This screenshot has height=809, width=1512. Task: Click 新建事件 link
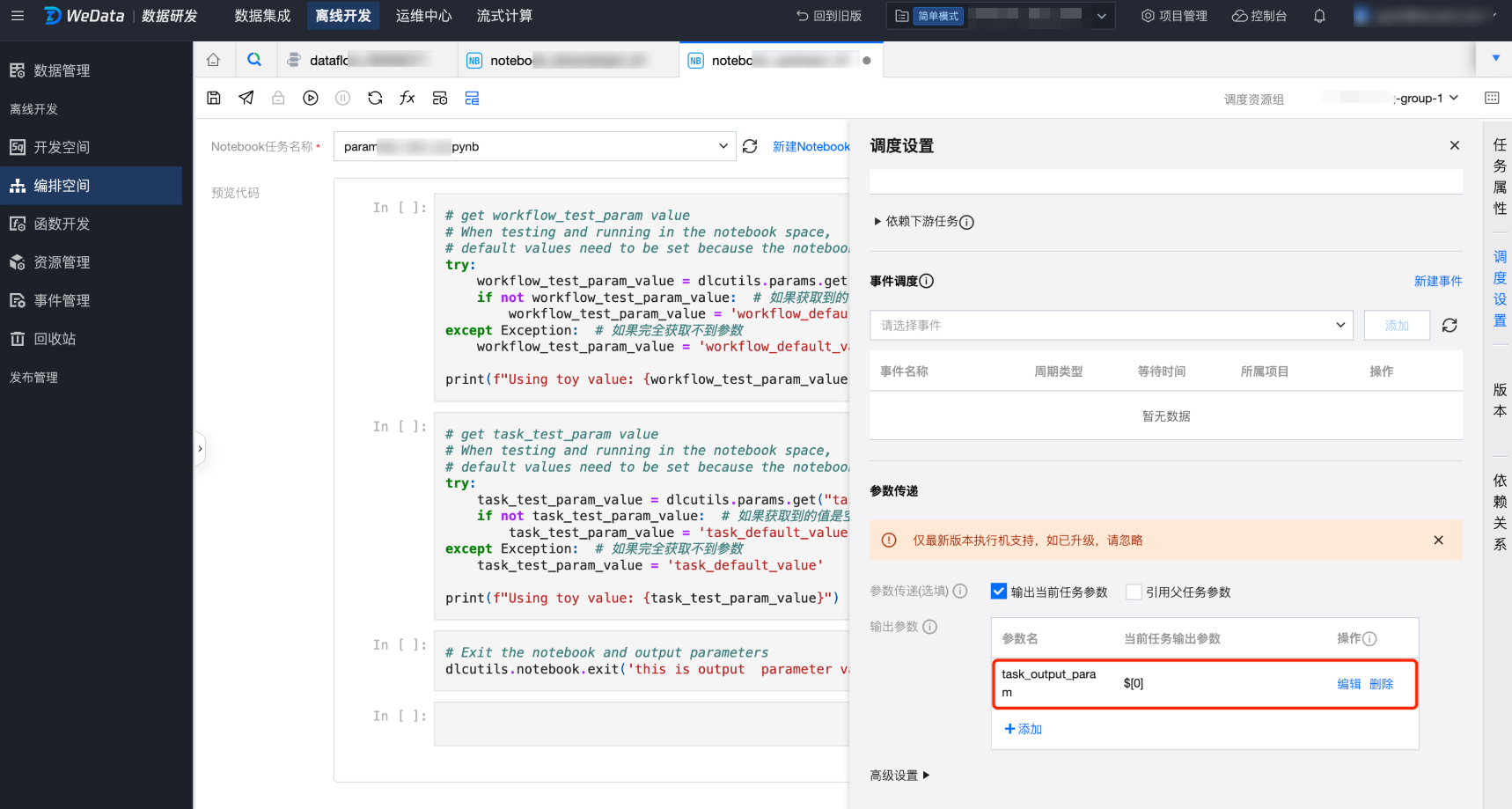pos(1437,281)
